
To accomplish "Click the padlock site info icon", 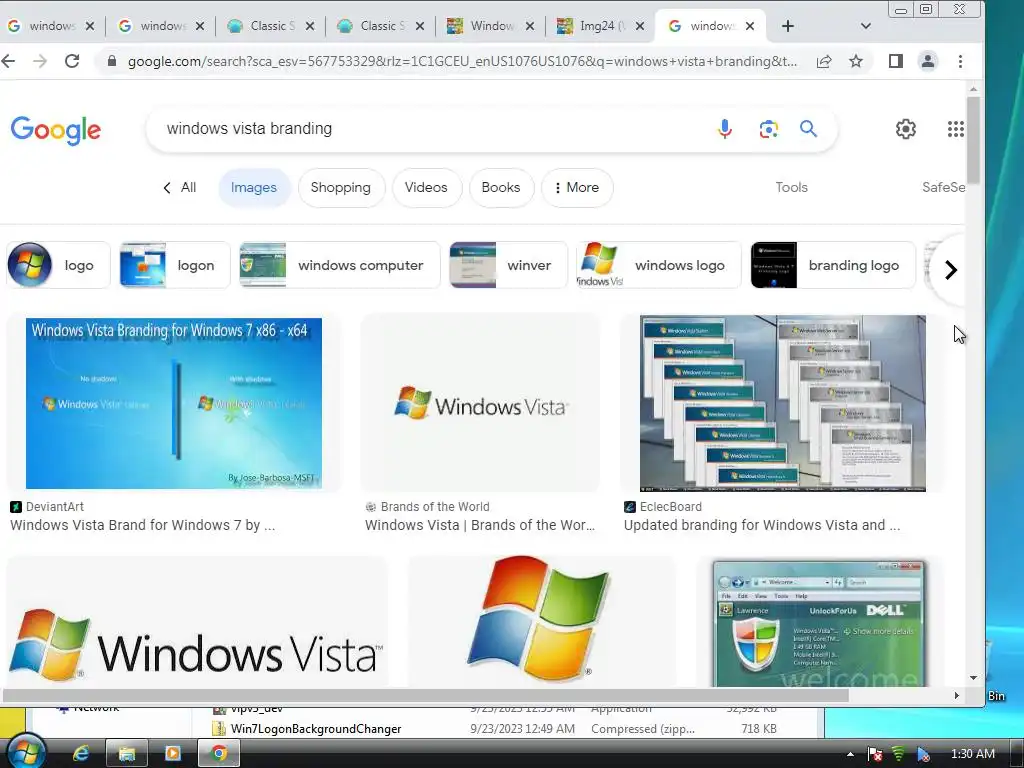I will pyautogui.click(x=112, y=61).
